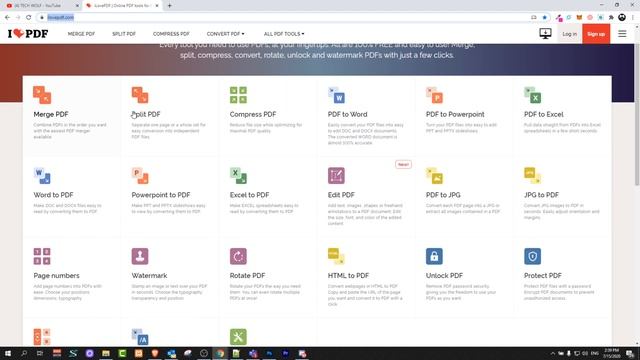The image size is (640, 360).
Task: Click the Split PDF tool icon
Action: [140, 95]
